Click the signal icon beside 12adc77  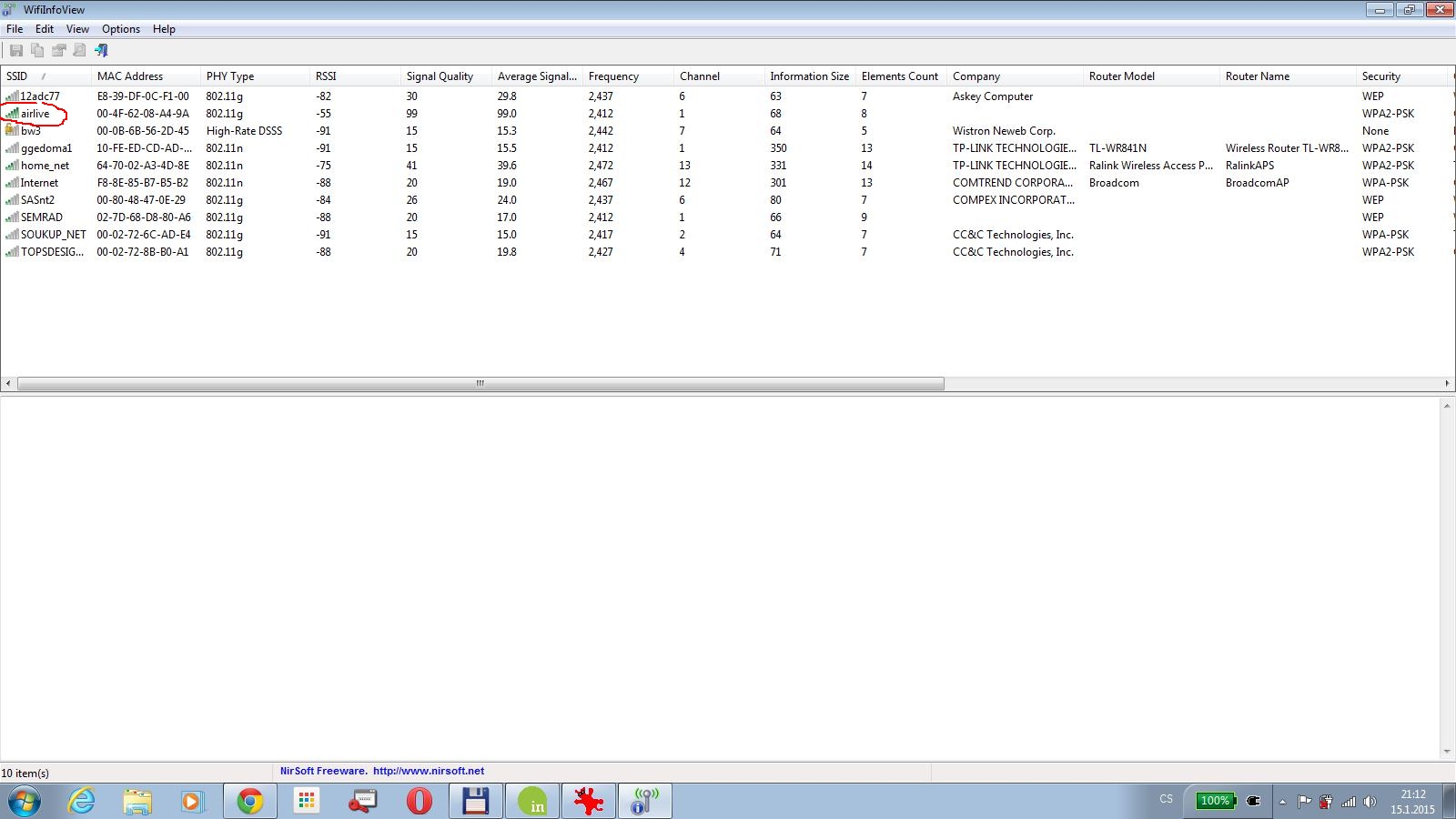tap(12, 96)
